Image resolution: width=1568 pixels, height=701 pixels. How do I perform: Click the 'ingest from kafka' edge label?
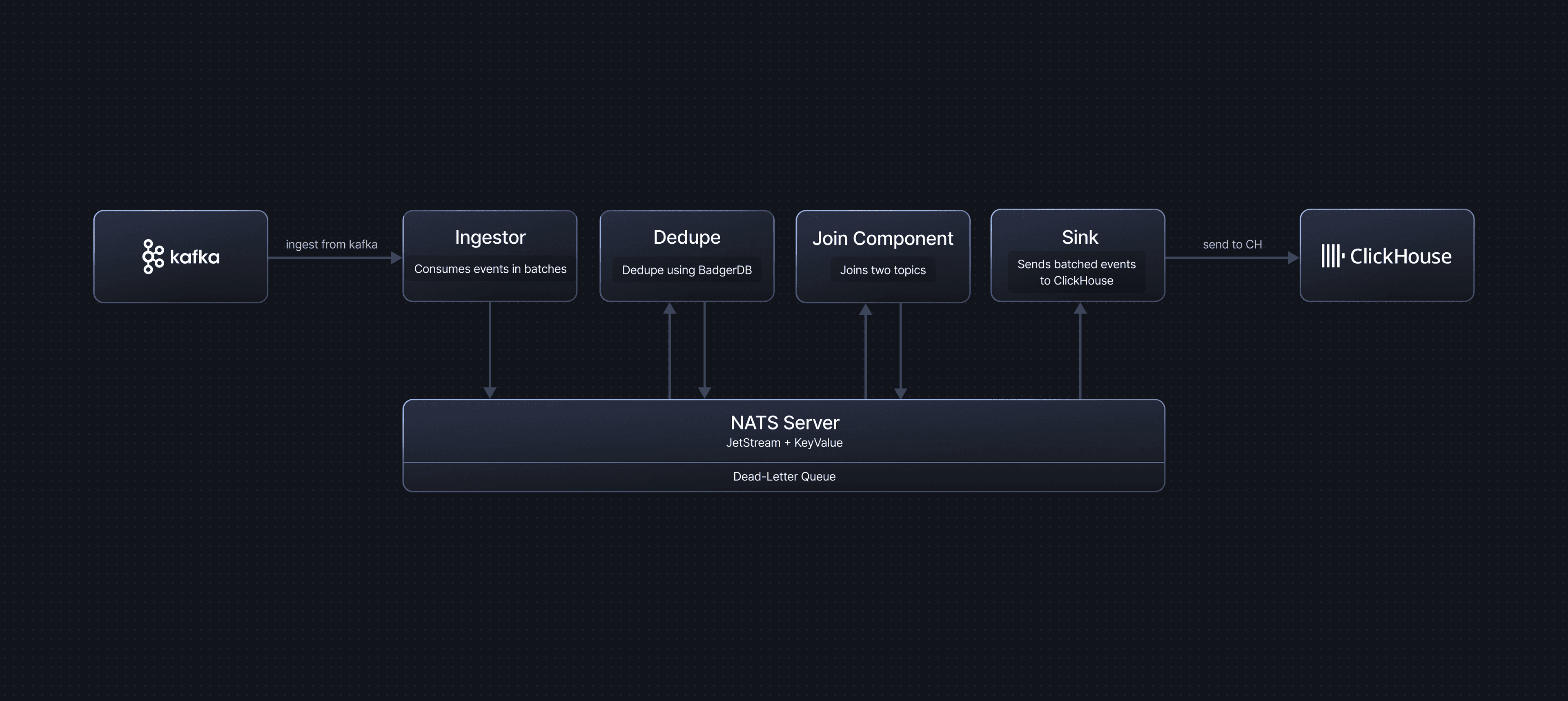click(x=332, y=245)
